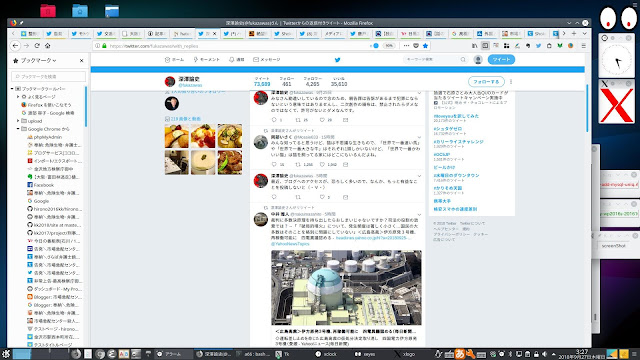Select the ツイート count 73,689 tab
Screen dimensions: 640x360
[x=262, y=81]
